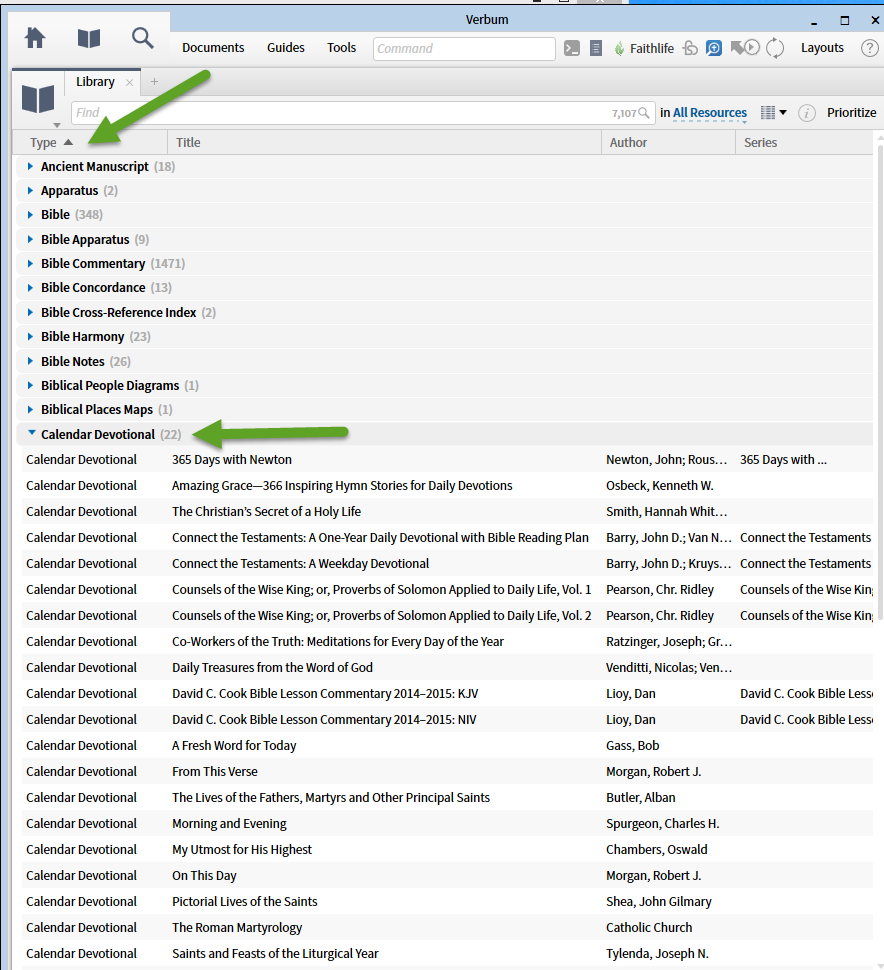This screenshot has height=970, width=884.
Task: Open the library view mode grid dropdown
Action: click(773, 113)
